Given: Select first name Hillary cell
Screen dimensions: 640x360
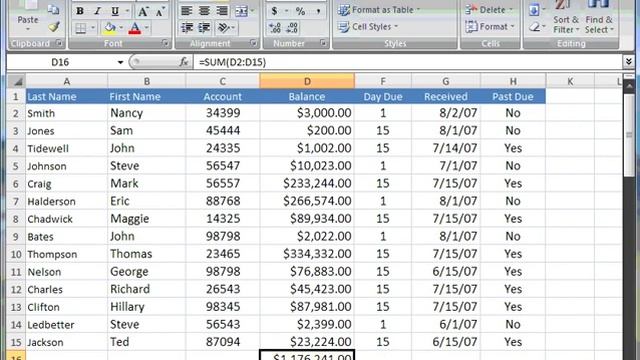Looking at the screenshot, I should 147,307.
